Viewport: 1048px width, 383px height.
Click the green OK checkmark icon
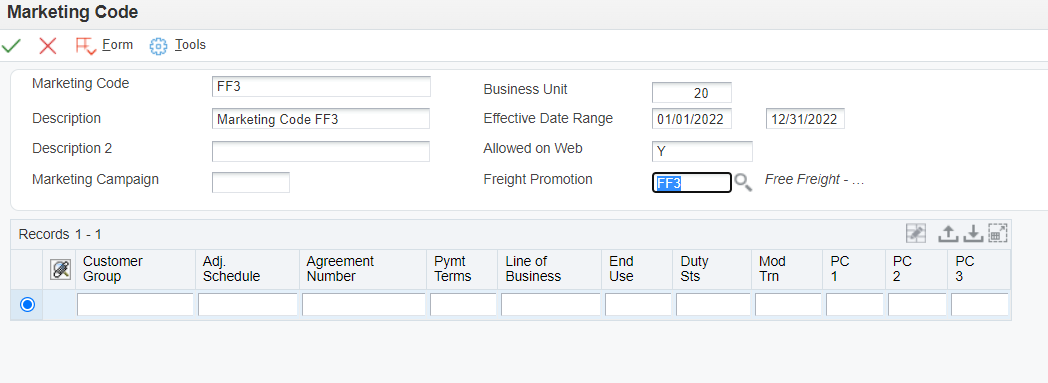pos(11,45)
